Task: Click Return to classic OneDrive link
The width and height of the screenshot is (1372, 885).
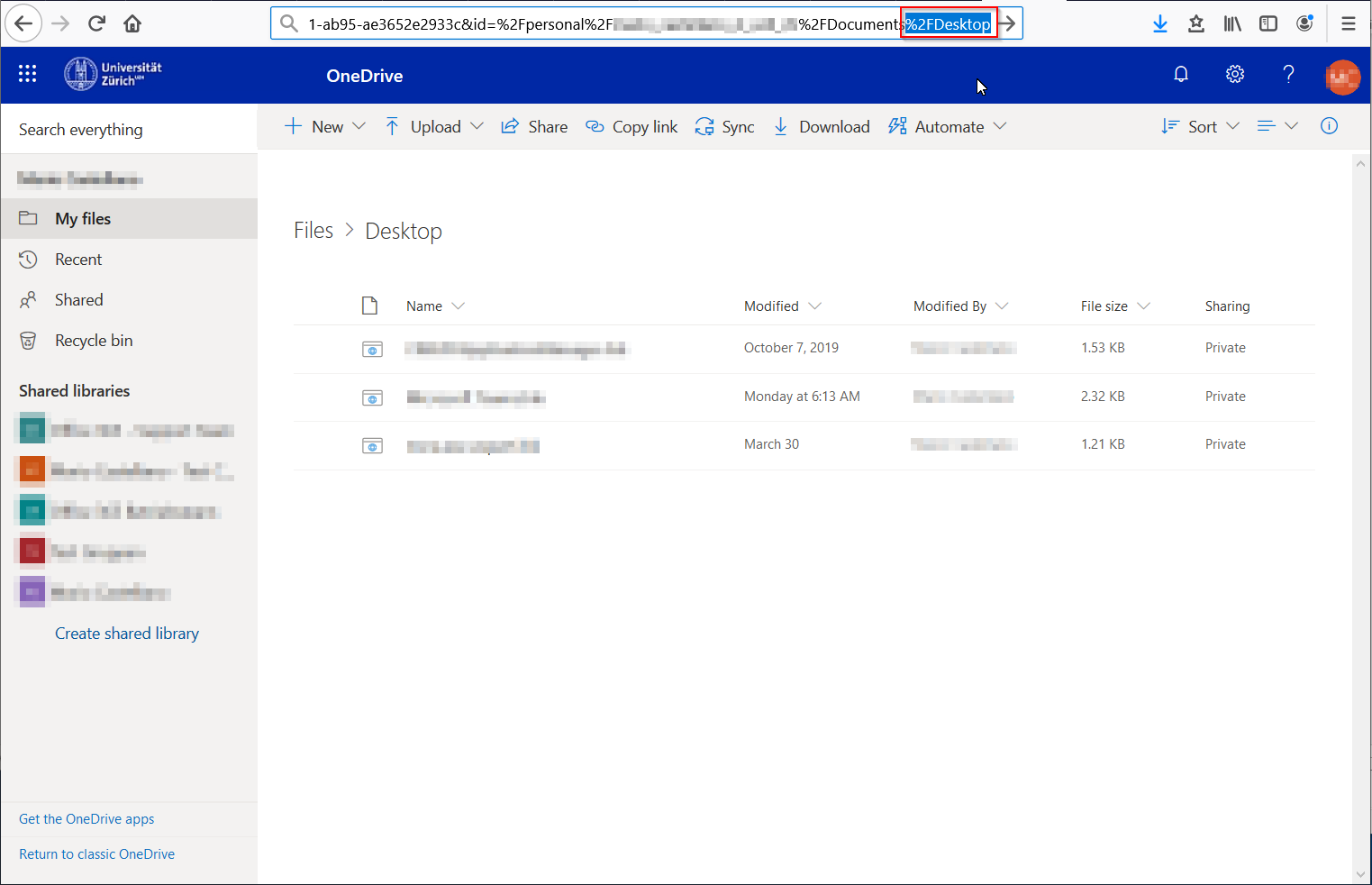Action: click(96, 854)
